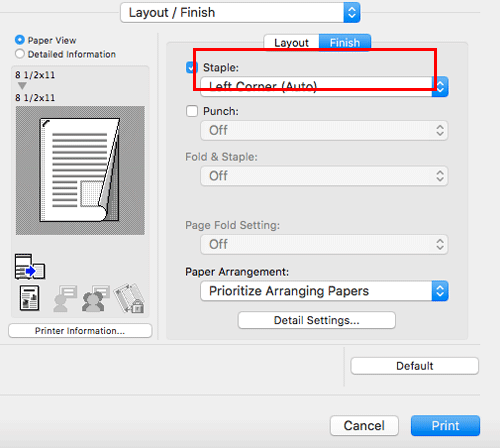Select the Detailed Information radio button
500x448 pixels.
click(20, 54)
